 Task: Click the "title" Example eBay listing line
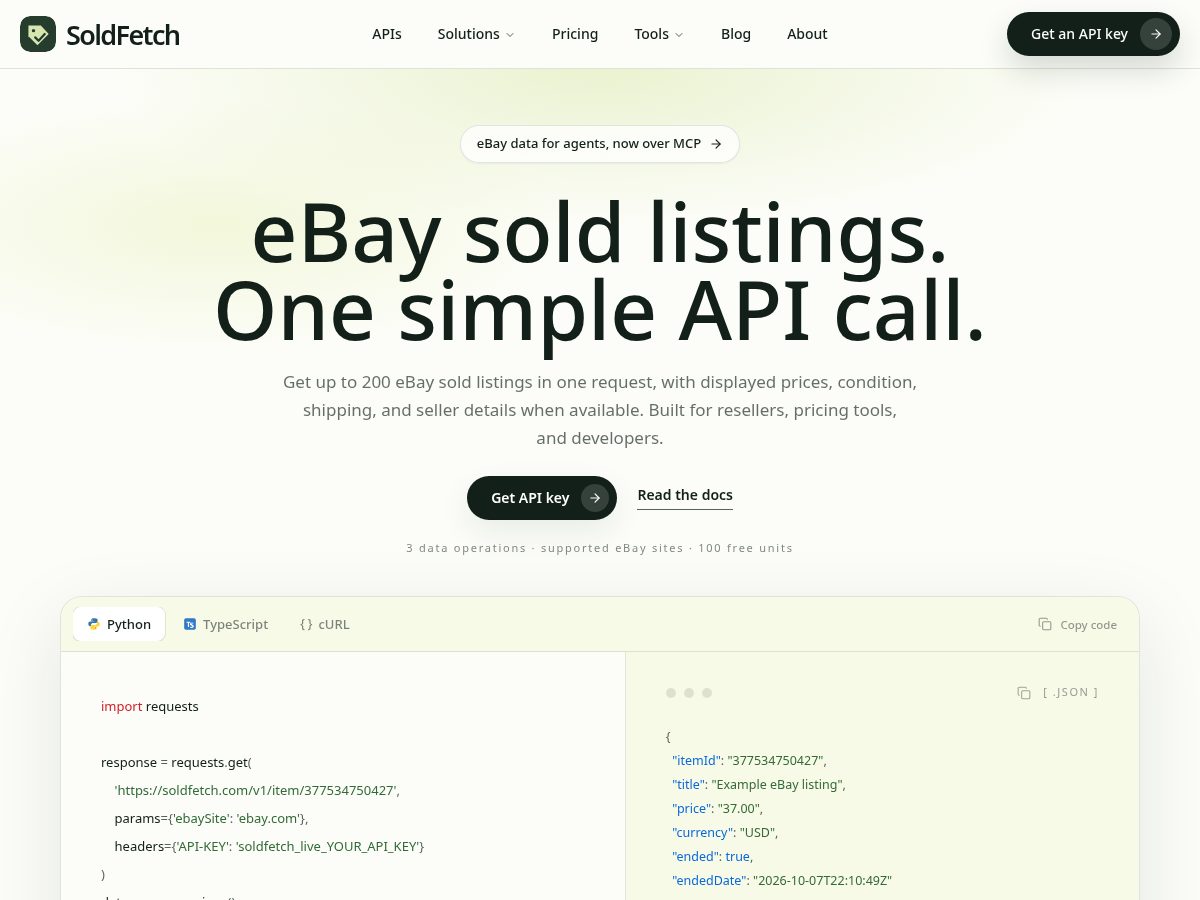click(x=759, y=784)
